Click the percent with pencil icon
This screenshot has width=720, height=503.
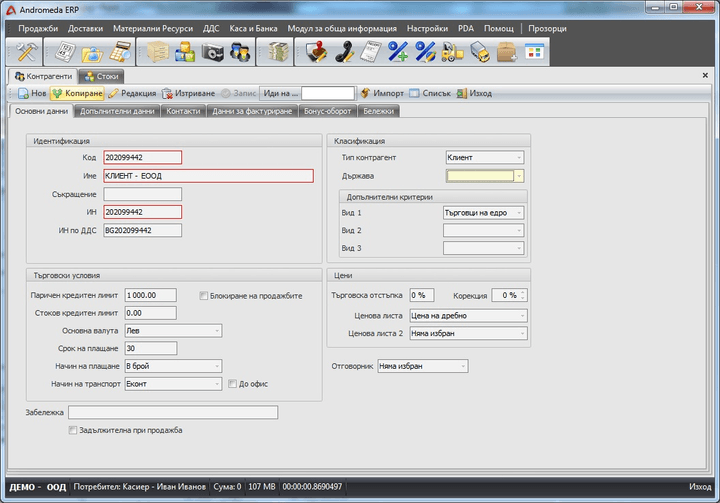[425, 51]
